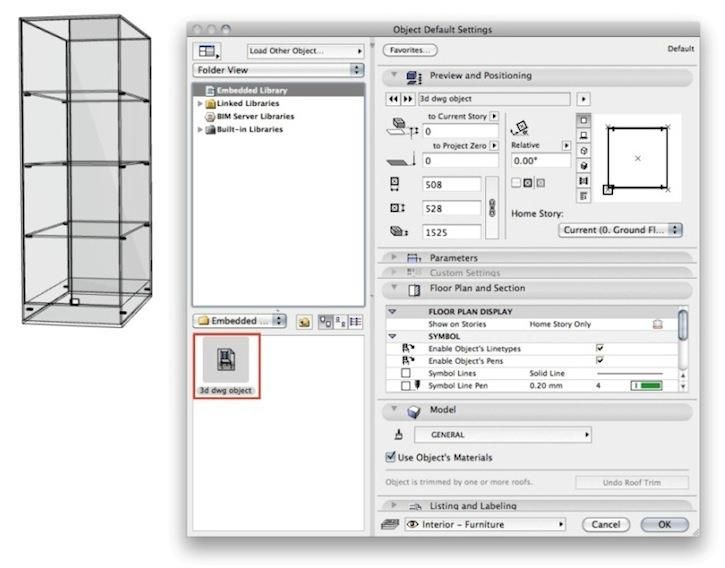The image size is (725, 568).
Task: Collapse the SYMBOL group
Action: [392, 336]
